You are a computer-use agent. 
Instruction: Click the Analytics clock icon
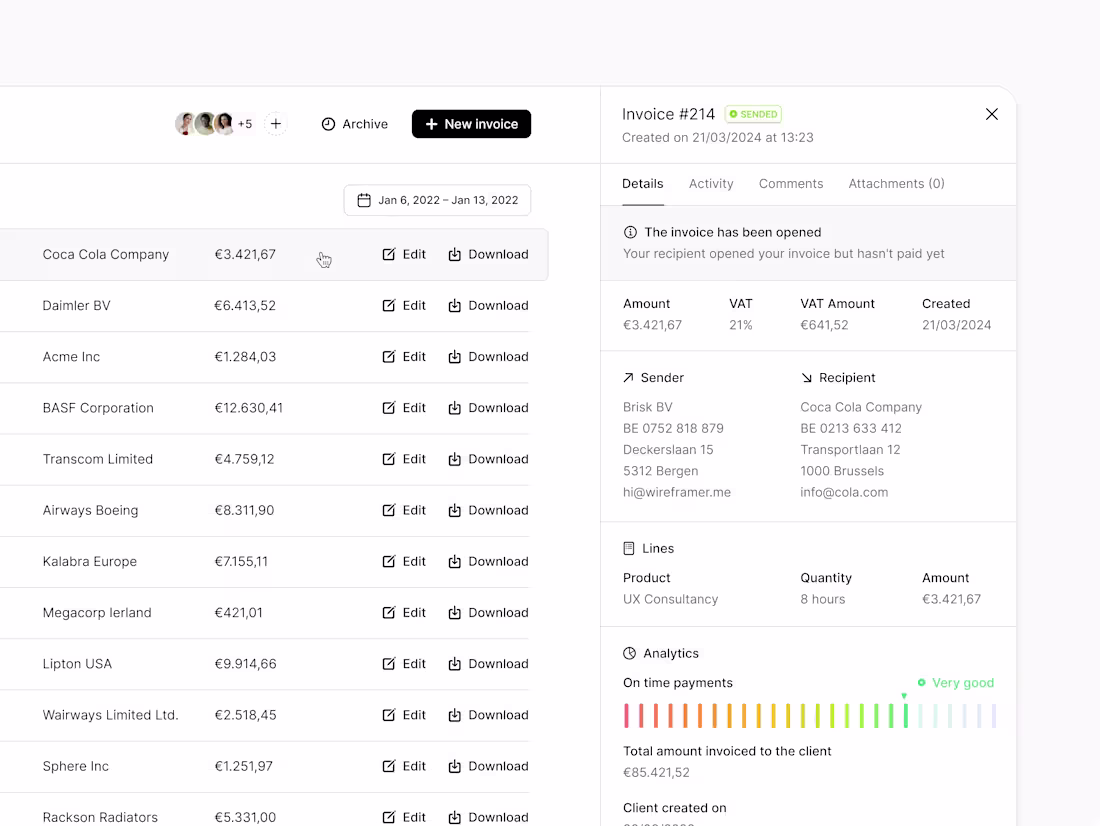coord(628,653)
